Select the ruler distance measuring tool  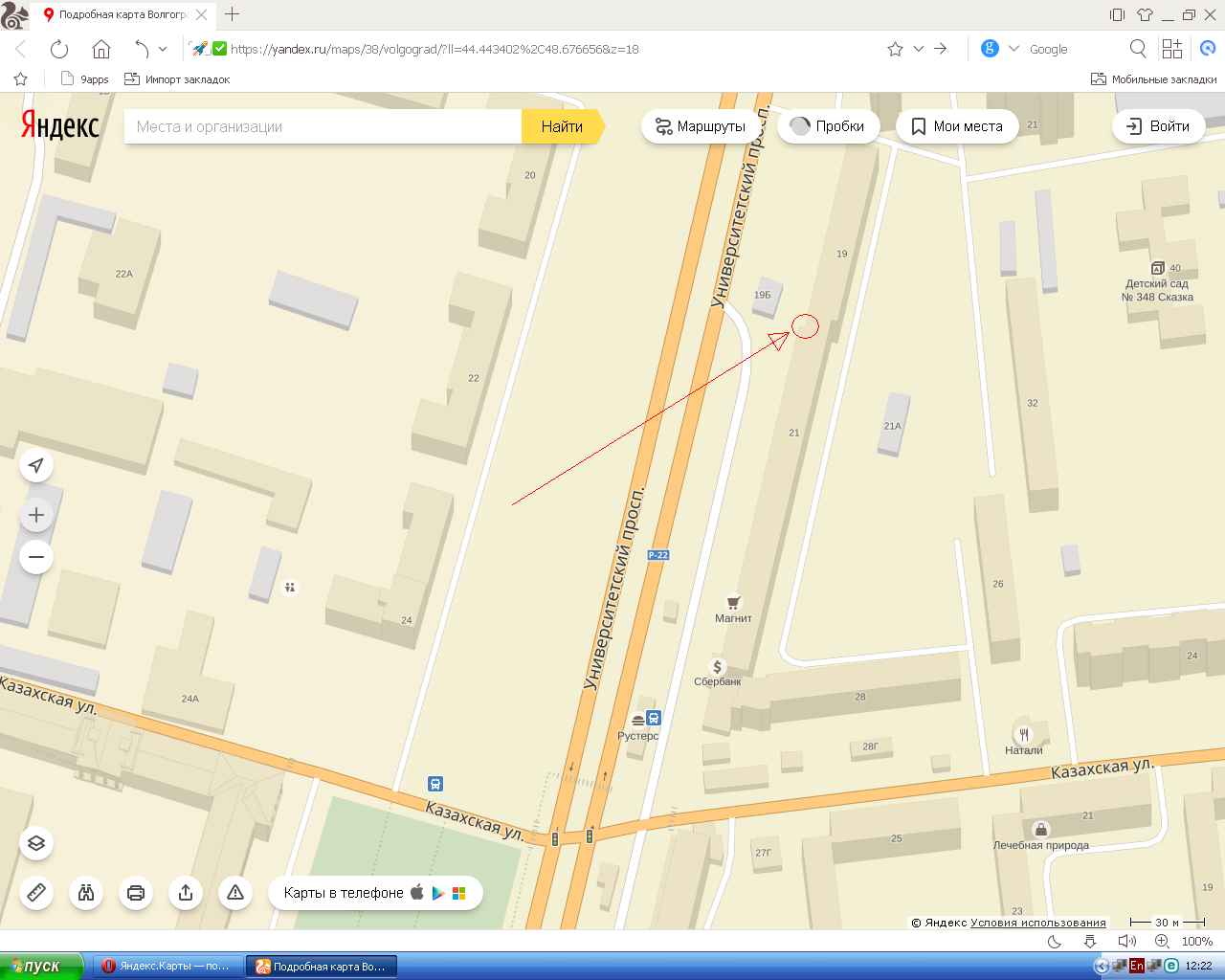click(36, 893)
